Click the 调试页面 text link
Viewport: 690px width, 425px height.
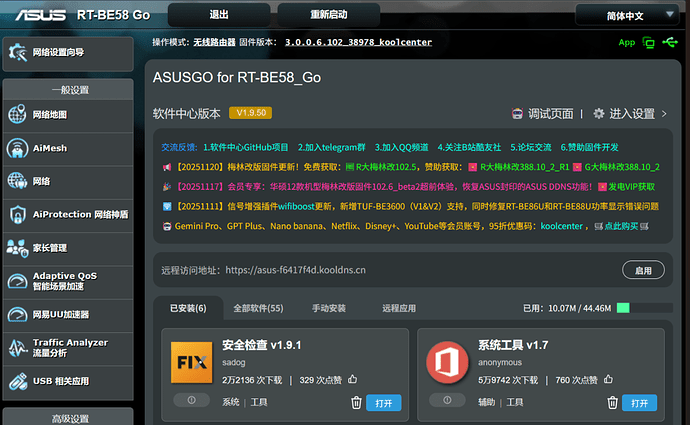(x=551, y=114)
